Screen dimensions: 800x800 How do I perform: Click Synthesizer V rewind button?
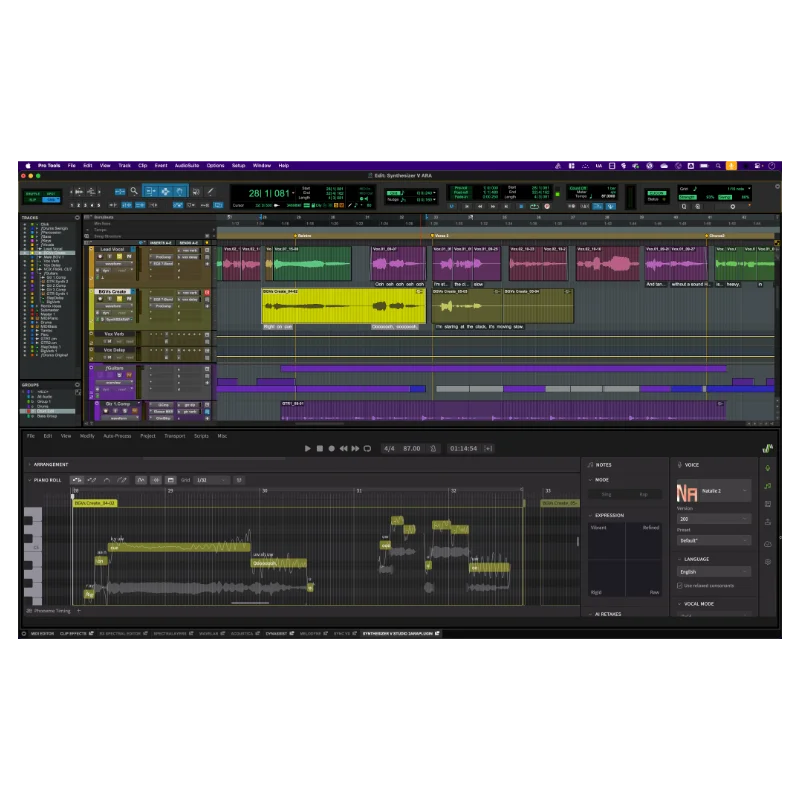(343, 448)
